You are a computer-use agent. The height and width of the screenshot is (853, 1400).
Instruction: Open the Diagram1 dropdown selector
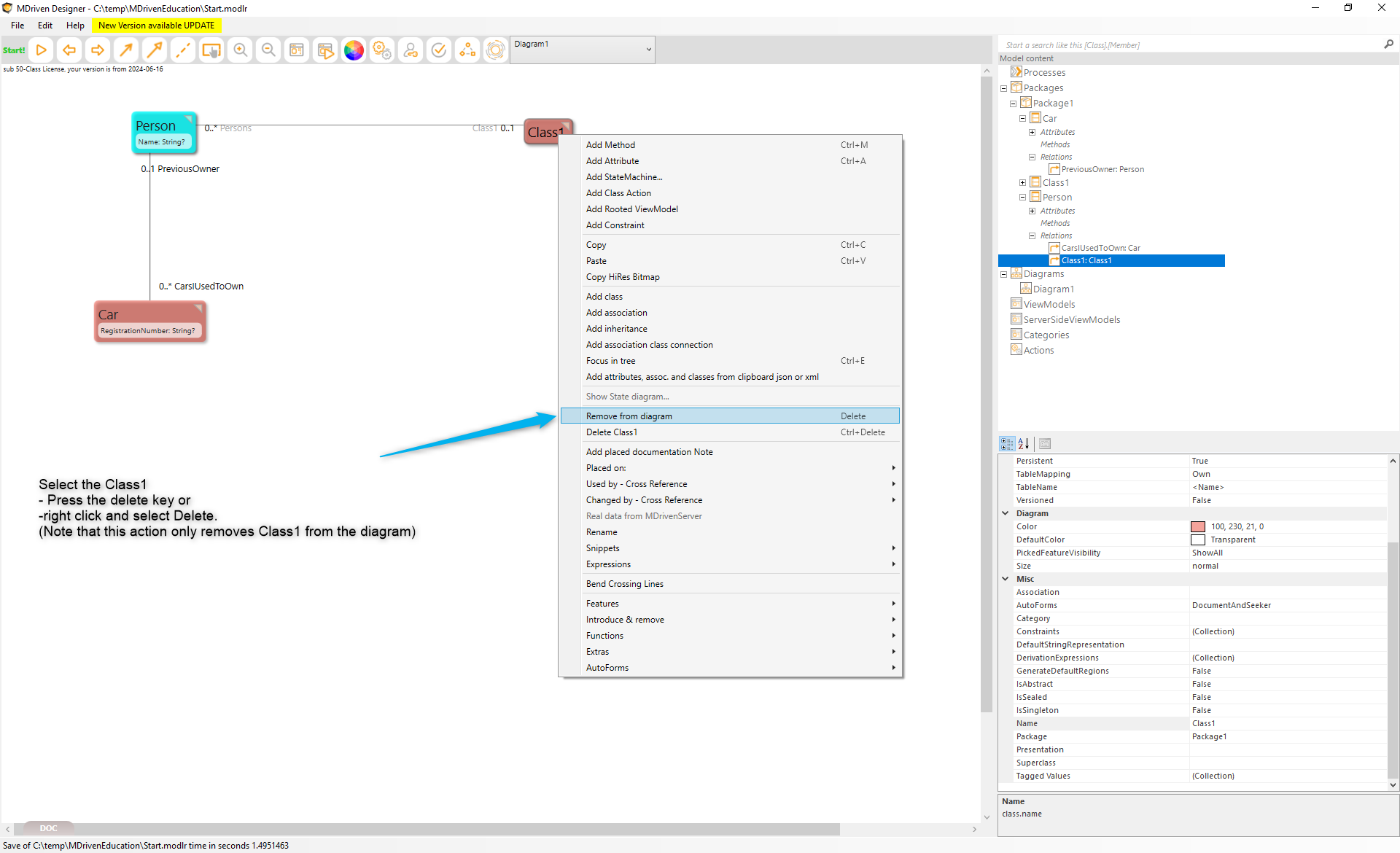(x=648, y=50)
